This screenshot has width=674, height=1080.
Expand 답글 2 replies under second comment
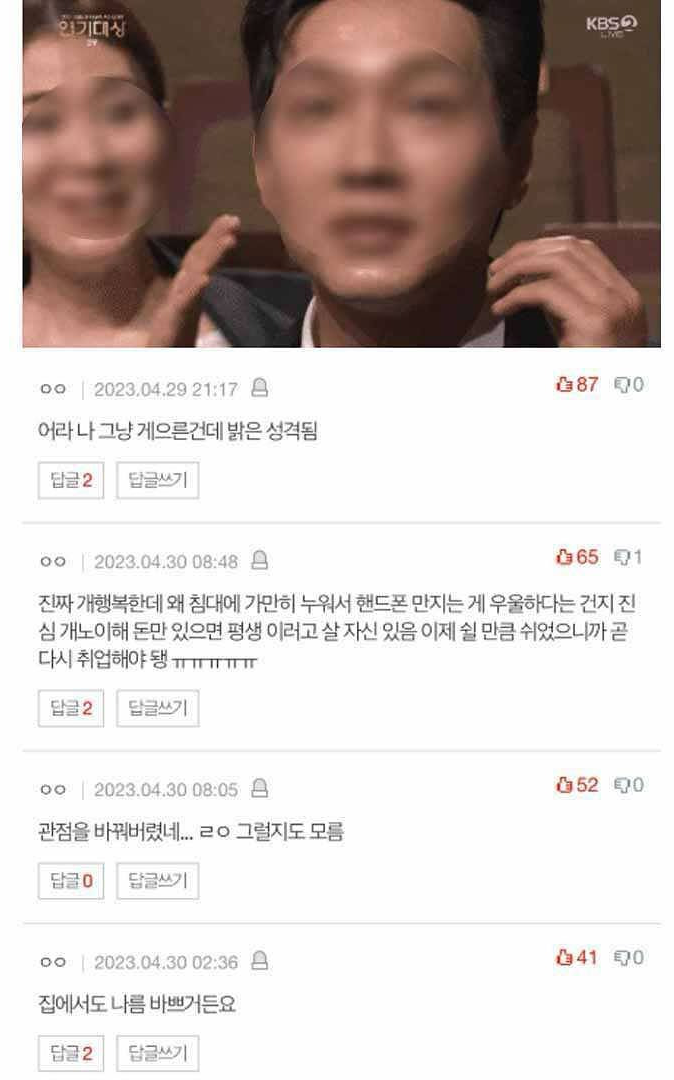pos(71,708)
